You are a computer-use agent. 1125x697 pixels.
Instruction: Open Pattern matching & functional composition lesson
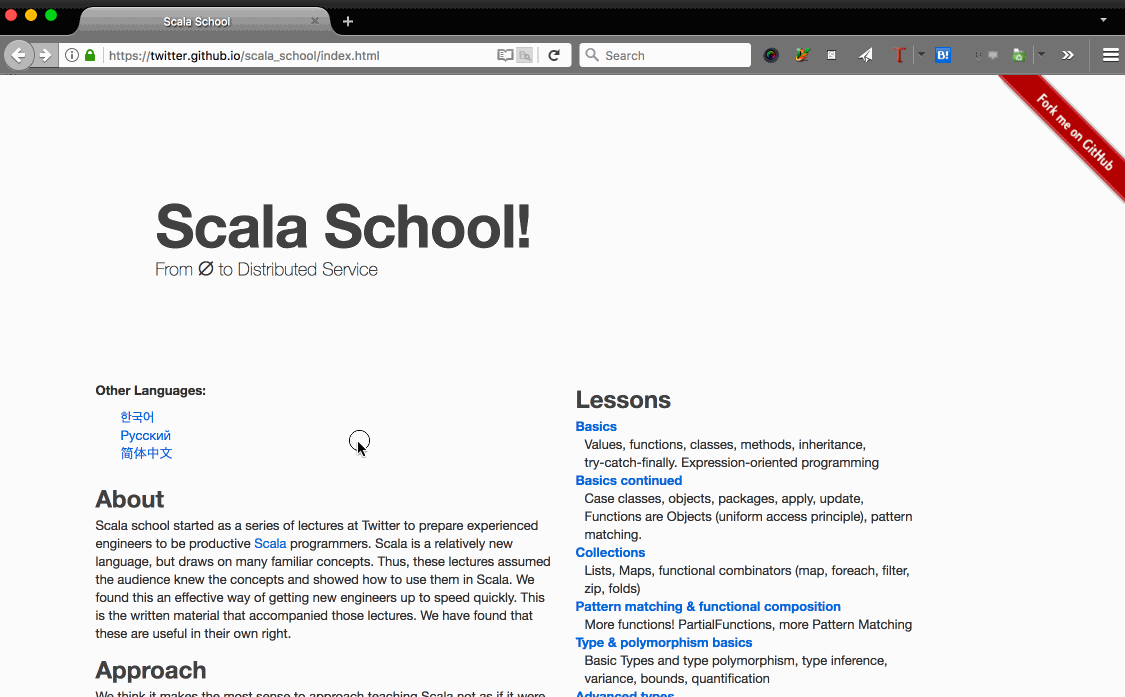708,607
